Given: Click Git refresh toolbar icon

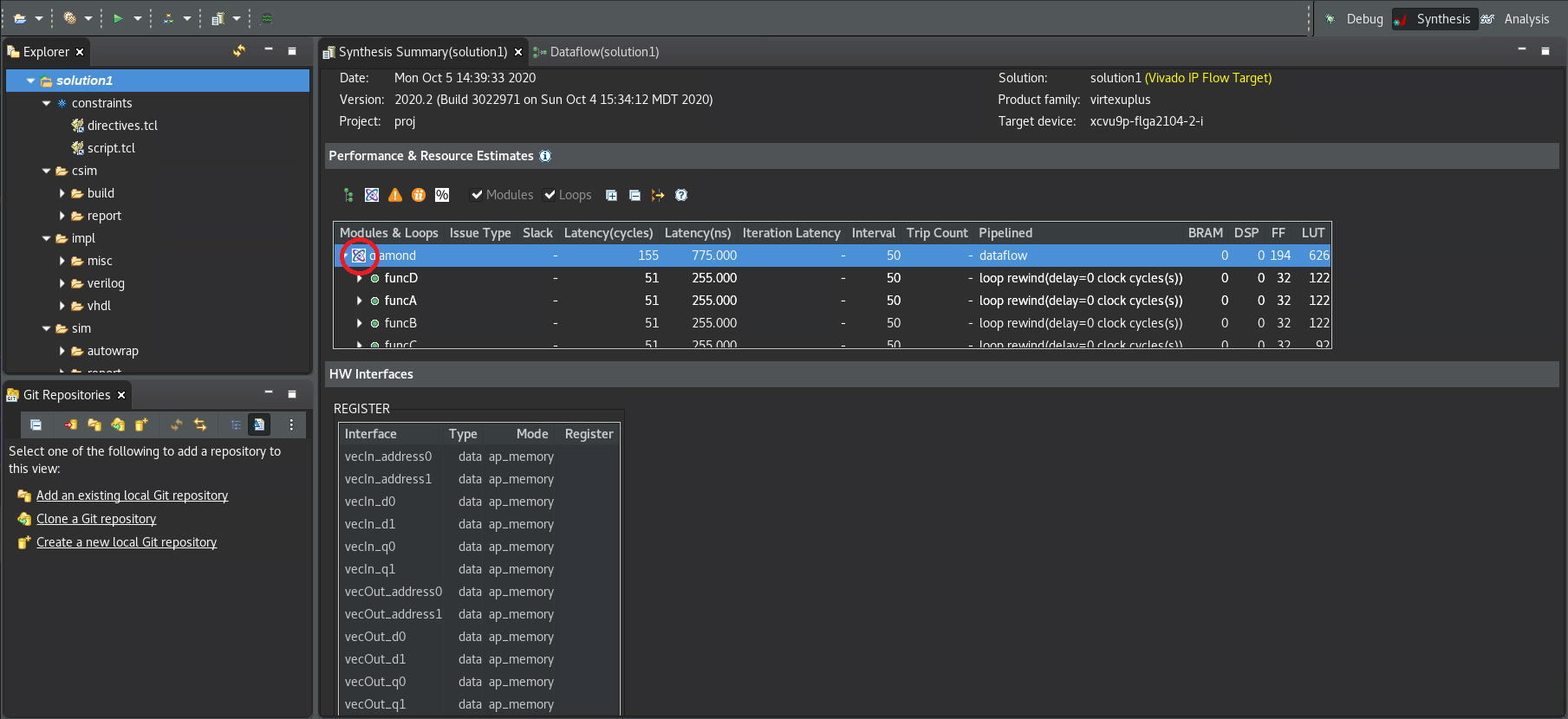Looking at the screenshot, I should (177, 424).
